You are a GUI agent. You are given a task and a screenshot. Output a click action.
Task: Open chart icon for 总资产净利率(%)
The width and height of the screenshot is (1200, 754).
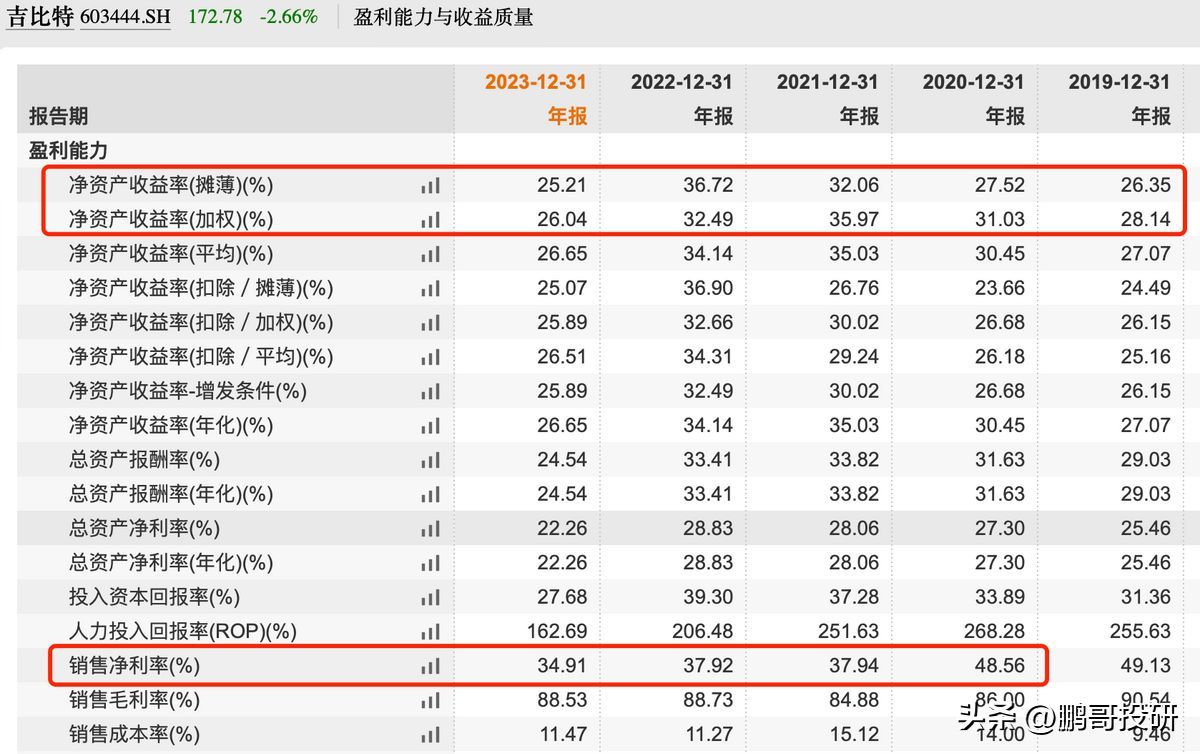coord(430,528)
